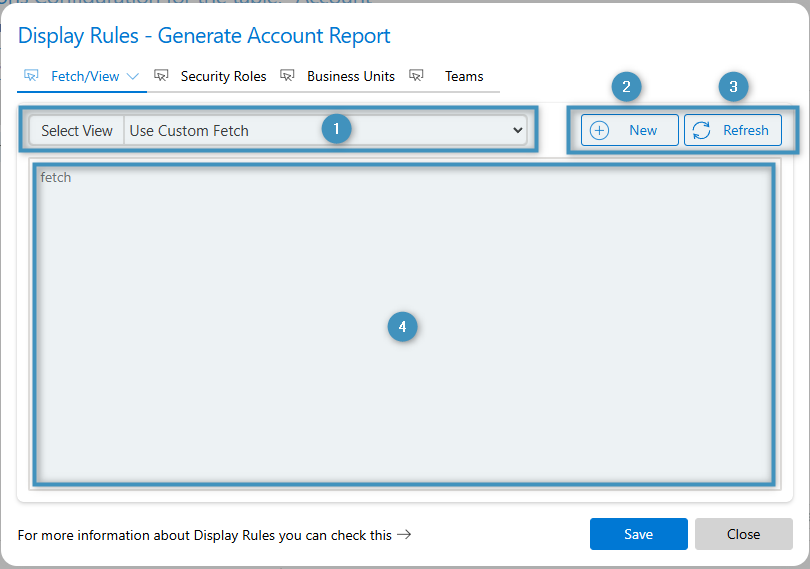Save the display rules
810x569 pixels.
tap(638, 534)
